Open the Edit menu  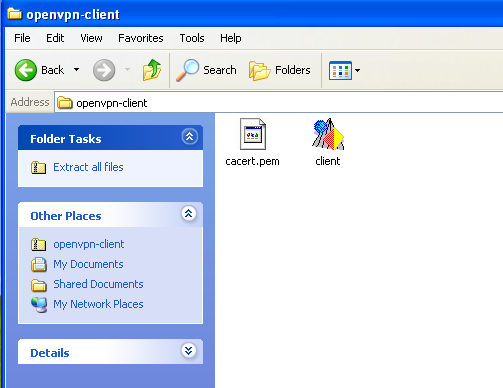click(x=55, y=38)
